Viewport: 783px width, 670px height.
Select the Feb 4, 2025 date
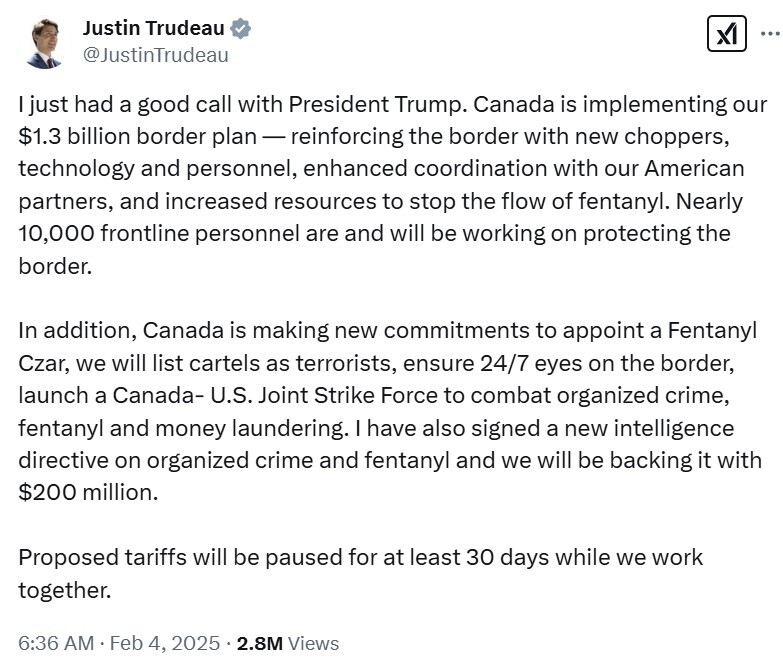coord(165,643)
